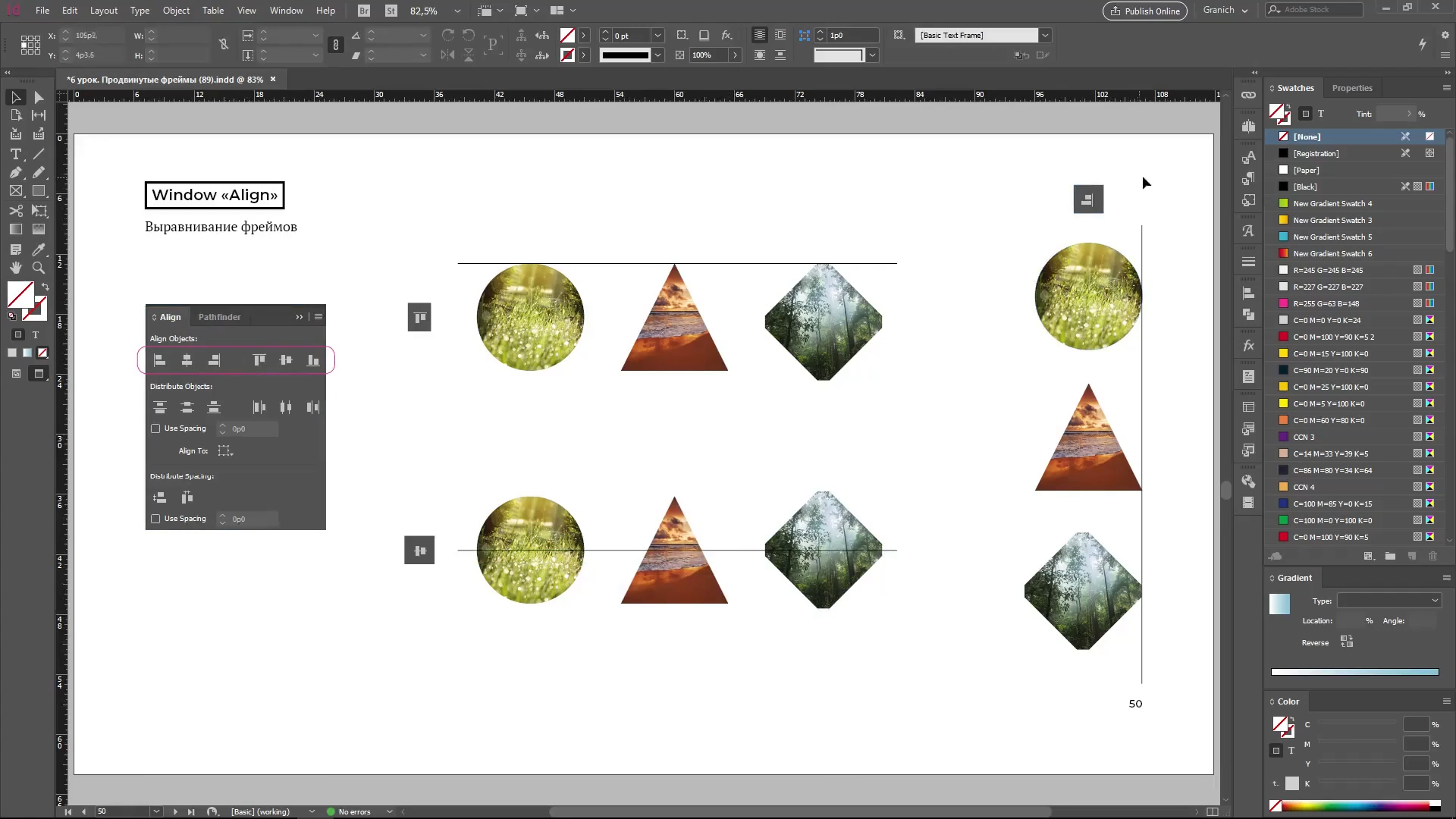The height and width of the screenshot is (819, 1456).
Task: Switch to the Pathfinder tab
Action: 219,317
